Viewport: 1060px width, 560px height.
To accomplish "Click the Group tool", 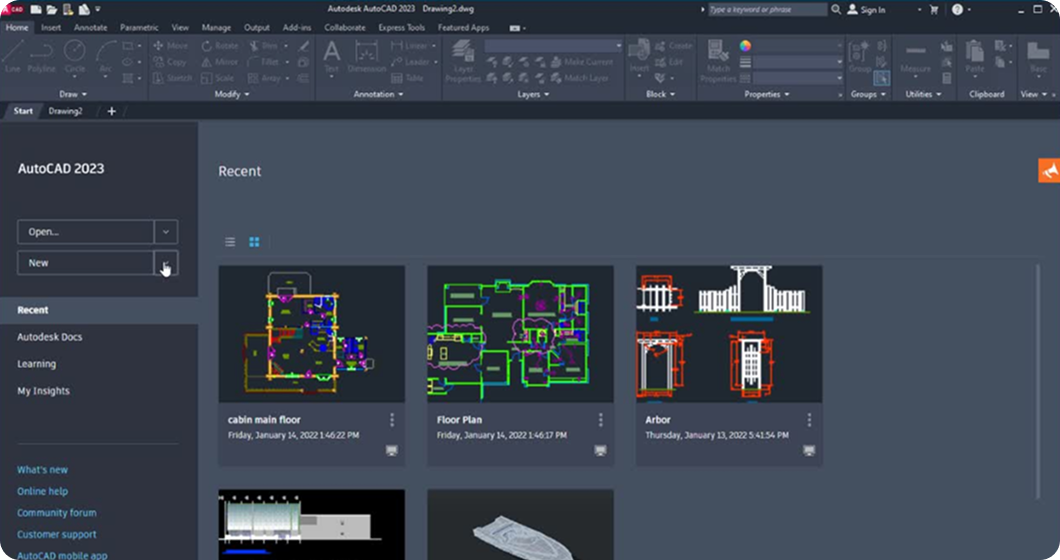I will [859, 57].
